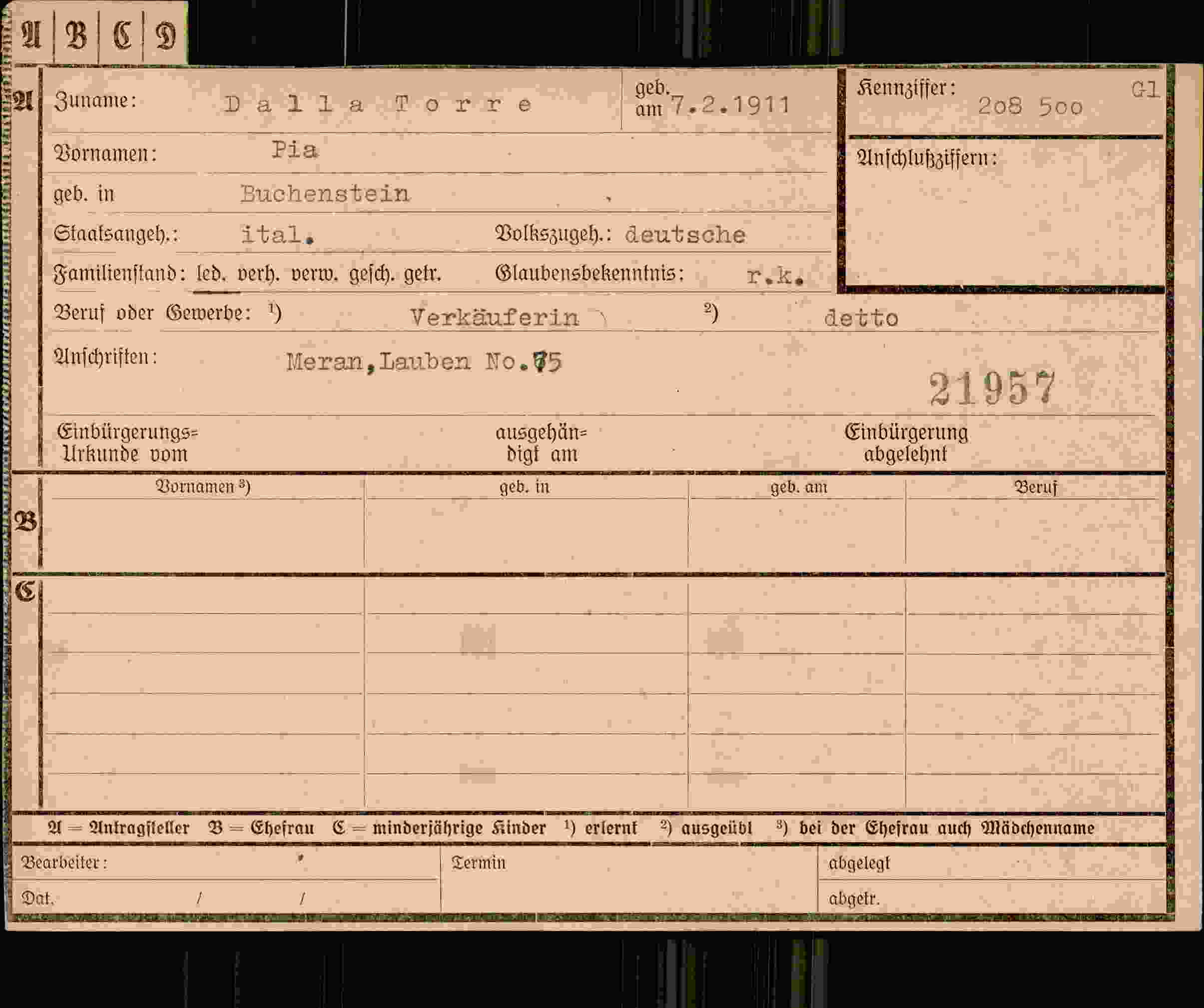Click the 'Vornamen:' label in section A

[x=105, y=153]
